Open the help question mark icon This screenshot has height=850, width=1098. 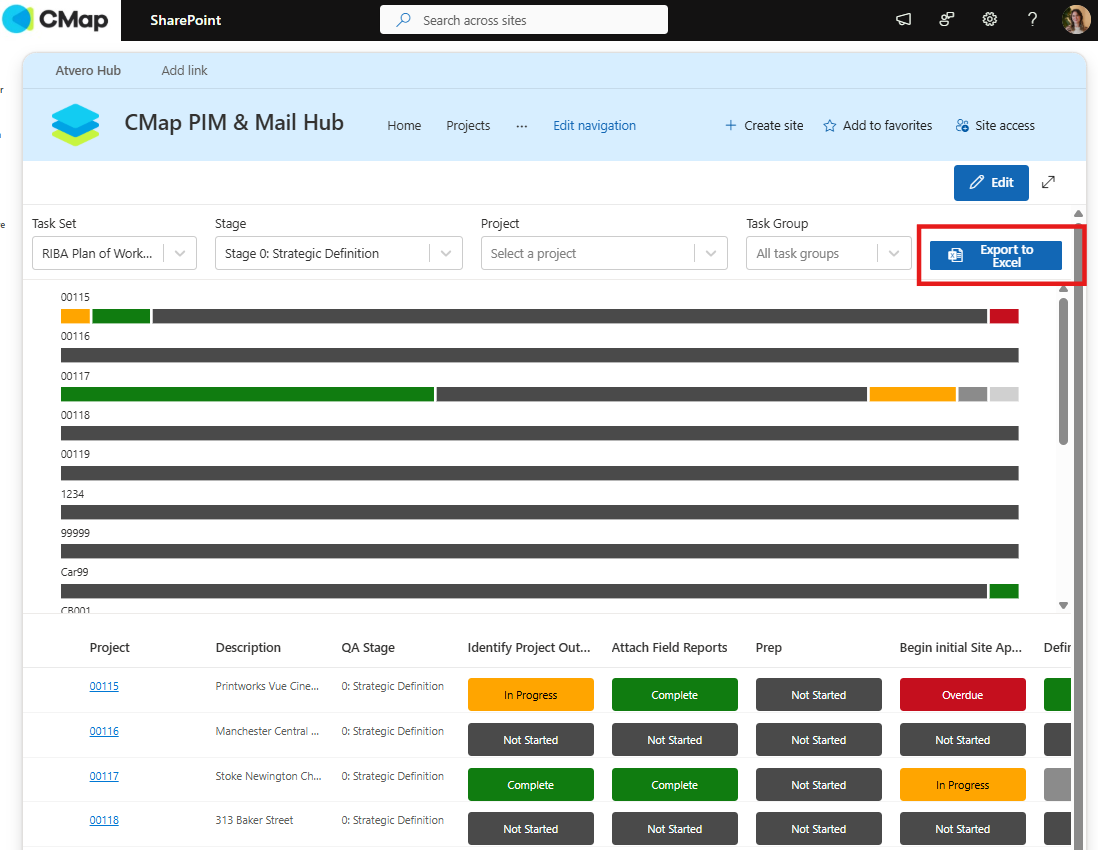click(1032, 20)
